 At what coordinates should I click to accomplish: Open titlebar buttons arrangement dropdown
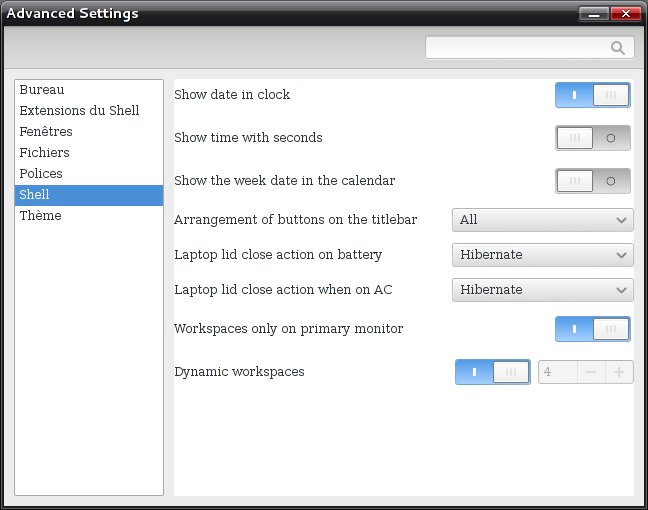tap(542, 220)
